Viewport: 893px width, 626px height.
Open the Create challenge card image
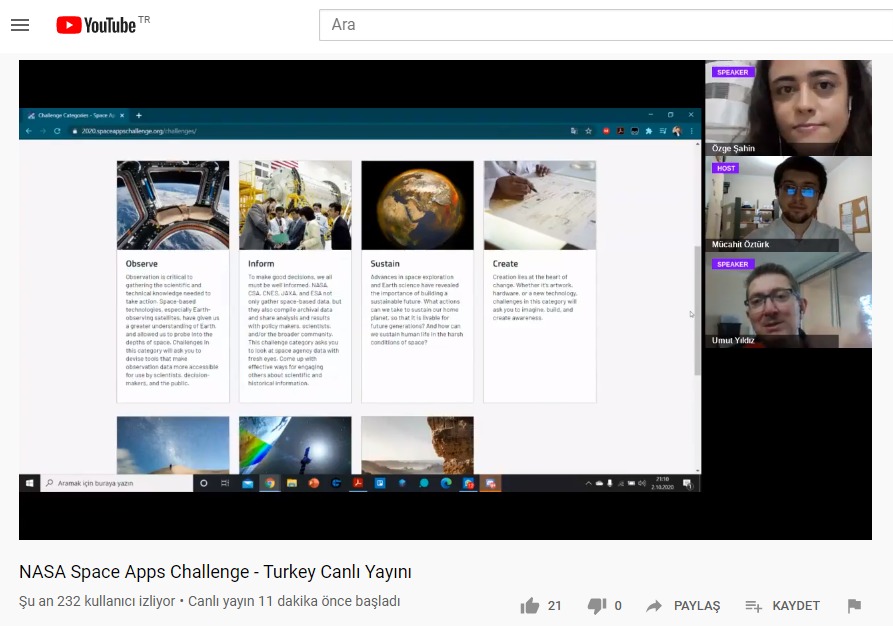pyautogui.click(x=540, y=205)
